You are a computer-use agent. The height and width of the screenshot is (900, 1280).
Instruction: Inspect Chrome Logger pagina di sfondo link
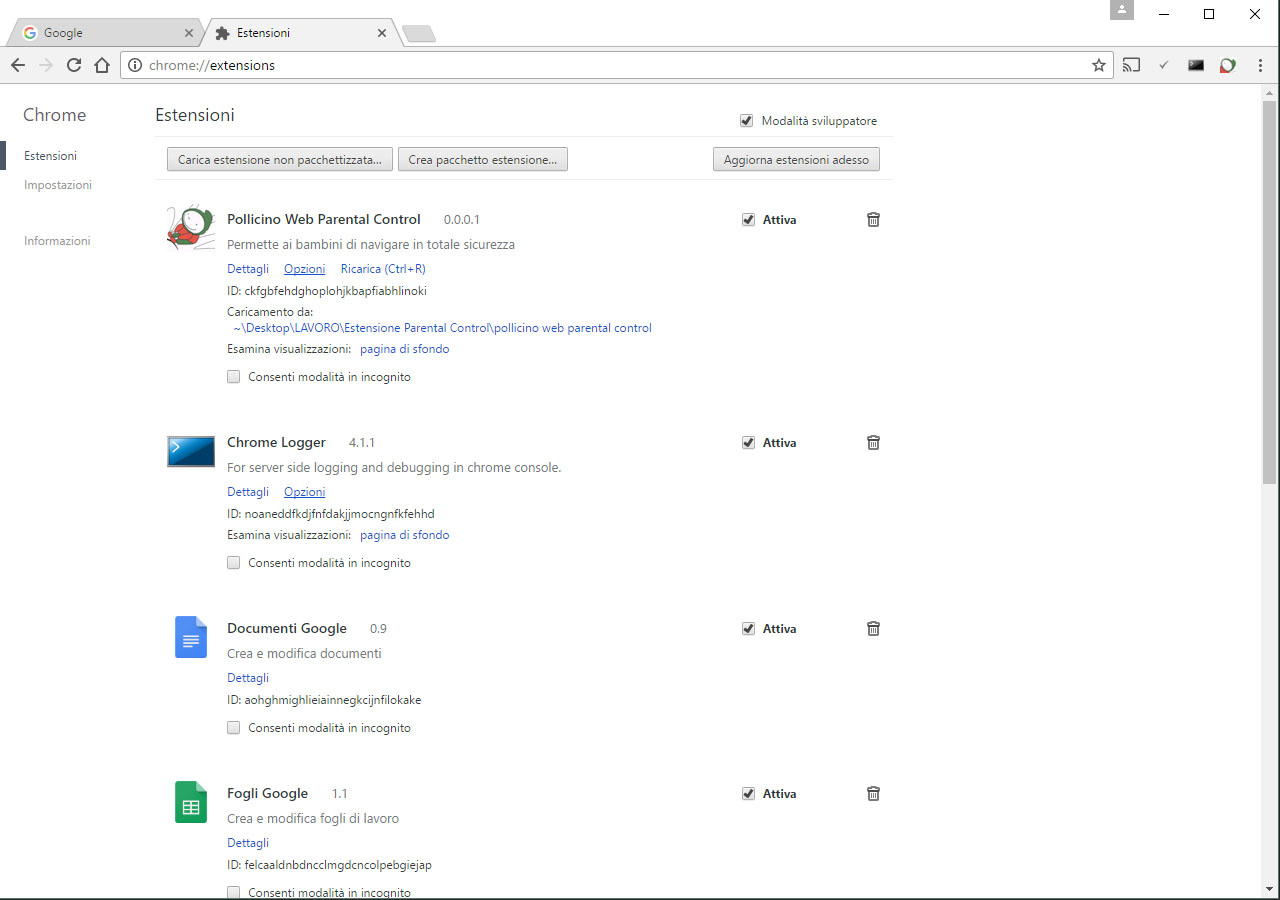coord(404,535)
